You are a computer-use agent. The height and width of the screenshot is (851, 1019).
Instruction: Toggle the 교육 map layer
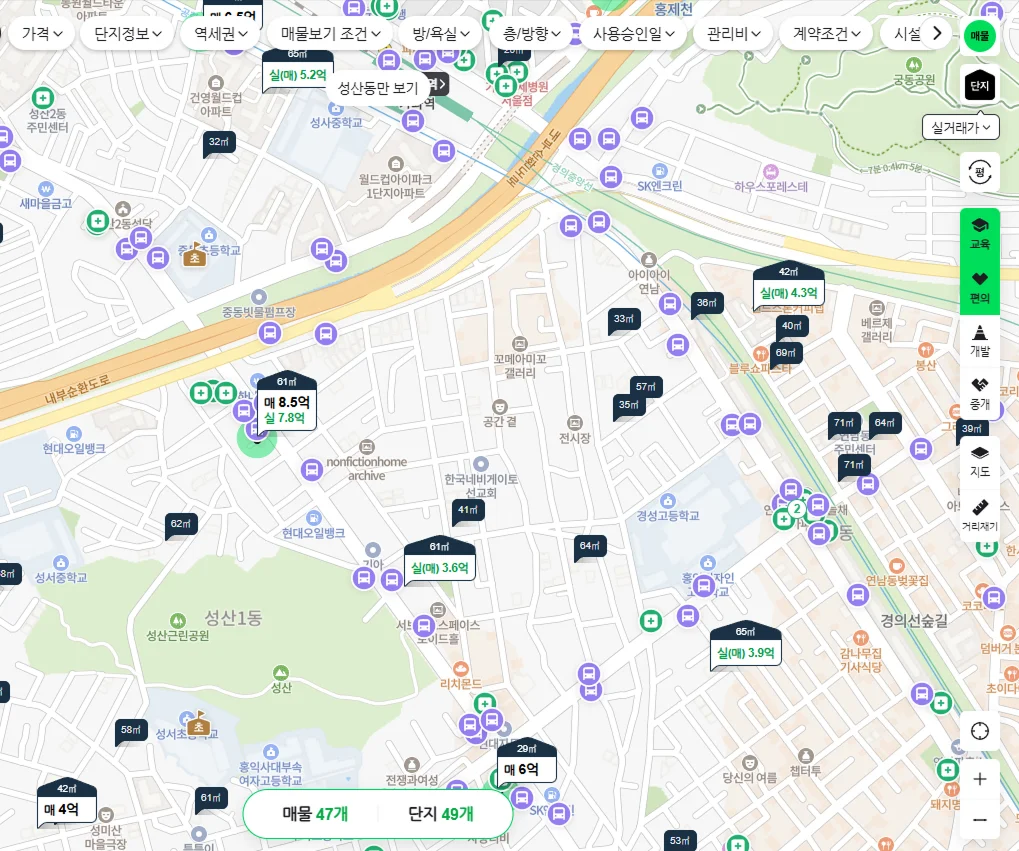click(x=979, y=234)
